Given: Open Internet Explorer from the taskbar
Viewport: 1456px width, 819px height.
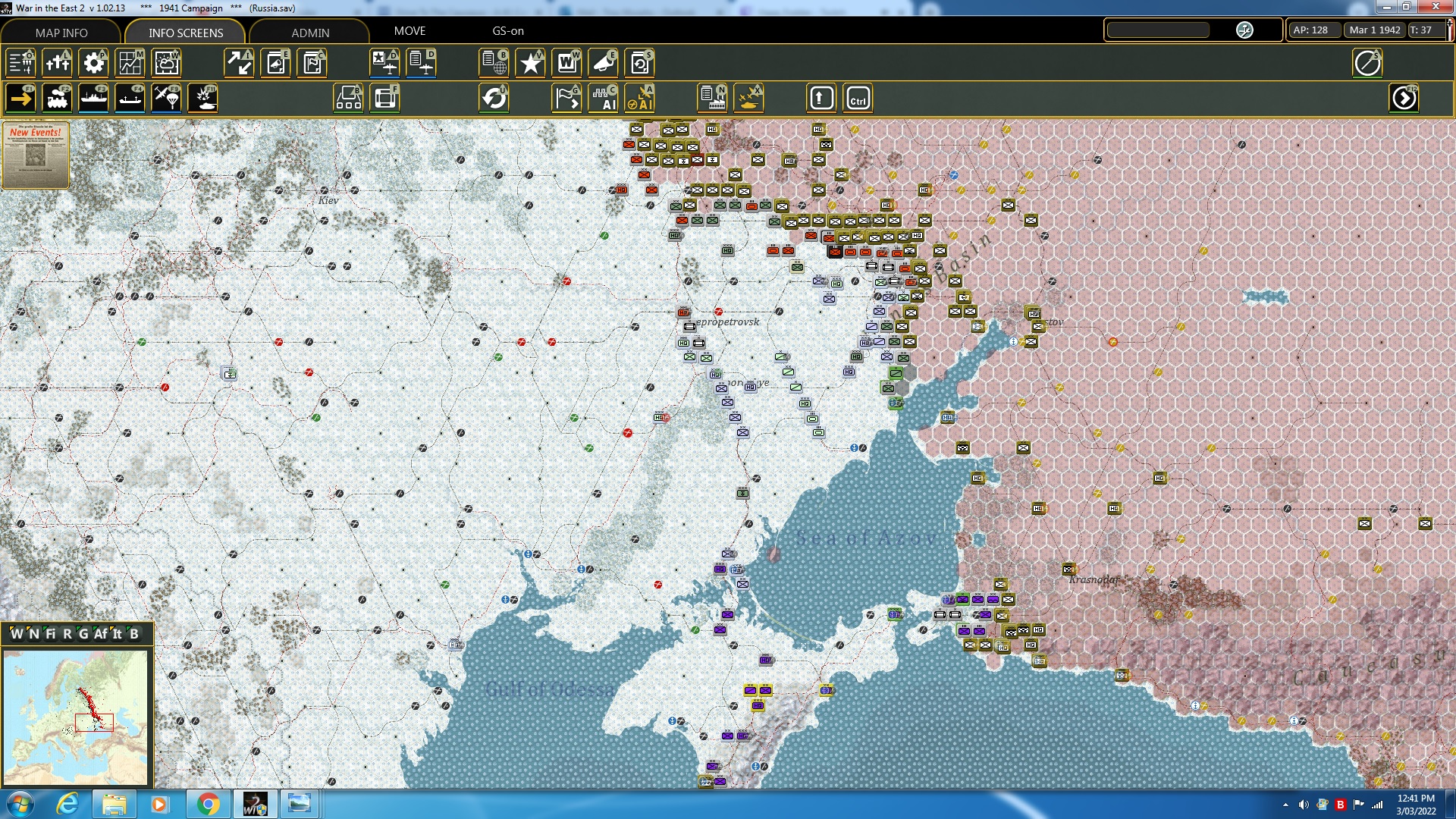Looking at the screenshot, I should [68, 804].
